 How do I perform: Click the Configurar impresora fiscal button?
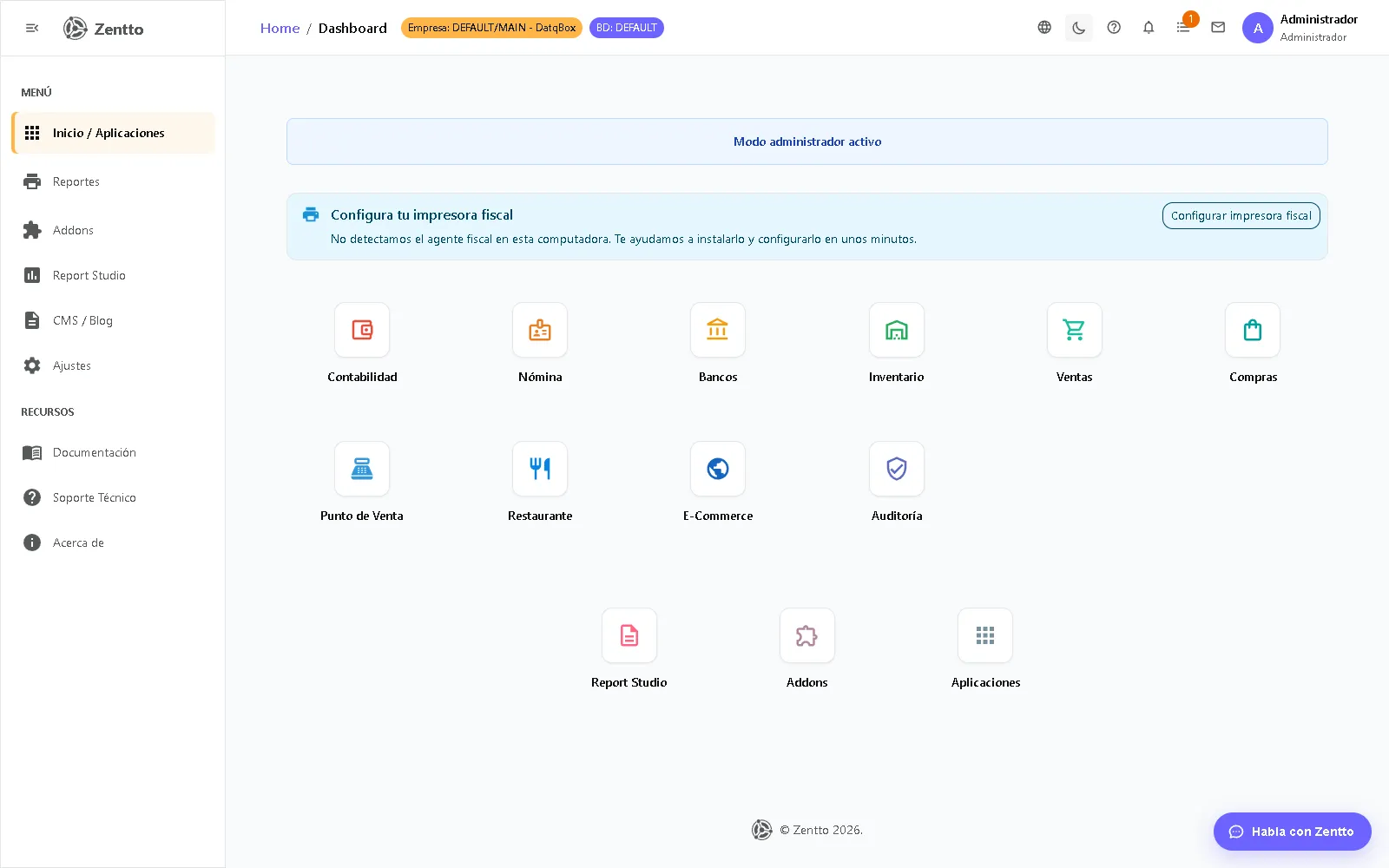coord(1241,215)
